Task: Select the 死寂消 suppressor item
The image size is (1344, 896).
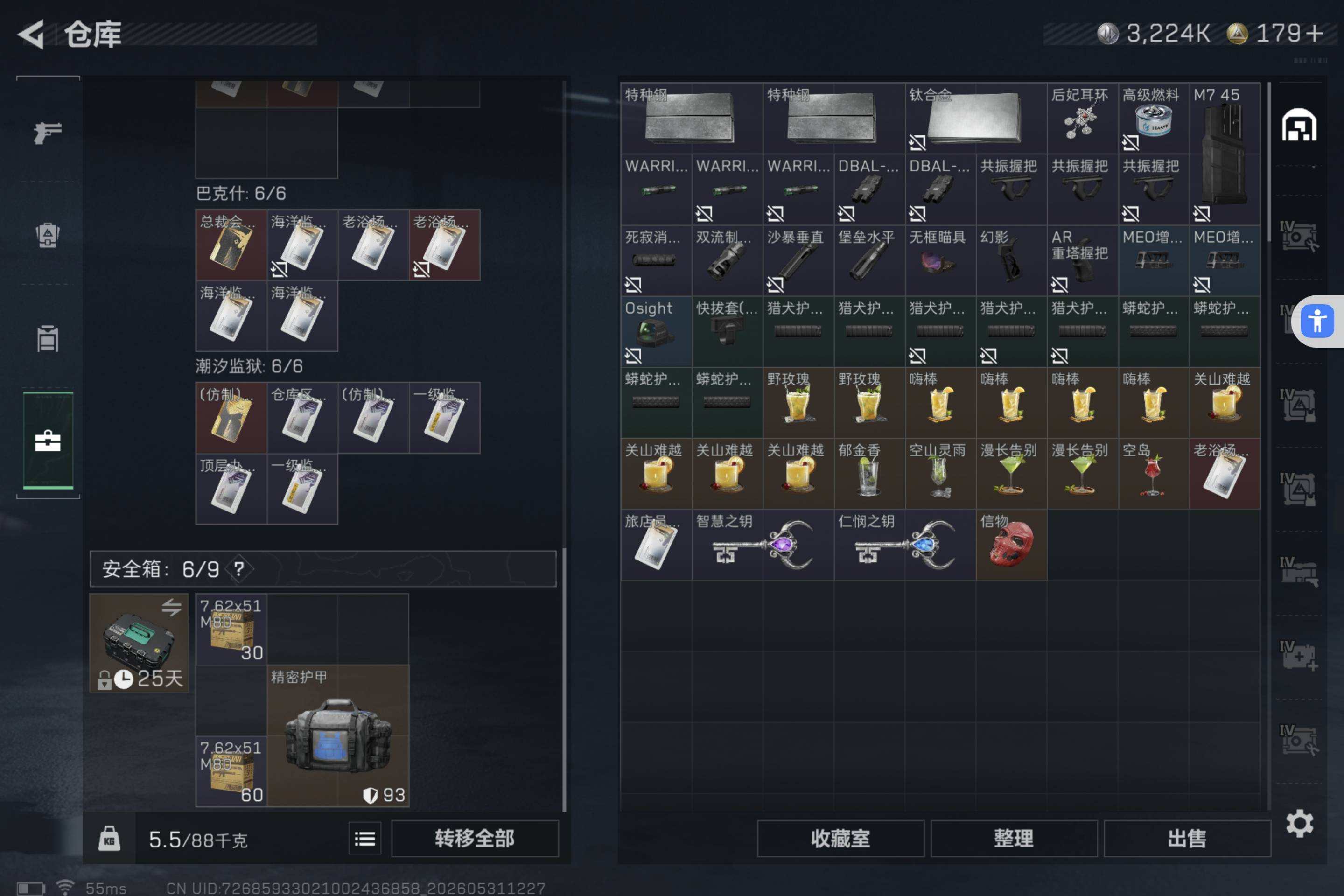Action: tap(656, 260)
